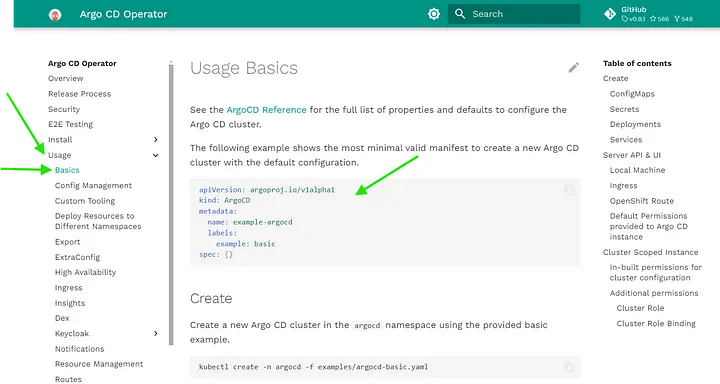Expand the Install section chevron

(156, 140)
